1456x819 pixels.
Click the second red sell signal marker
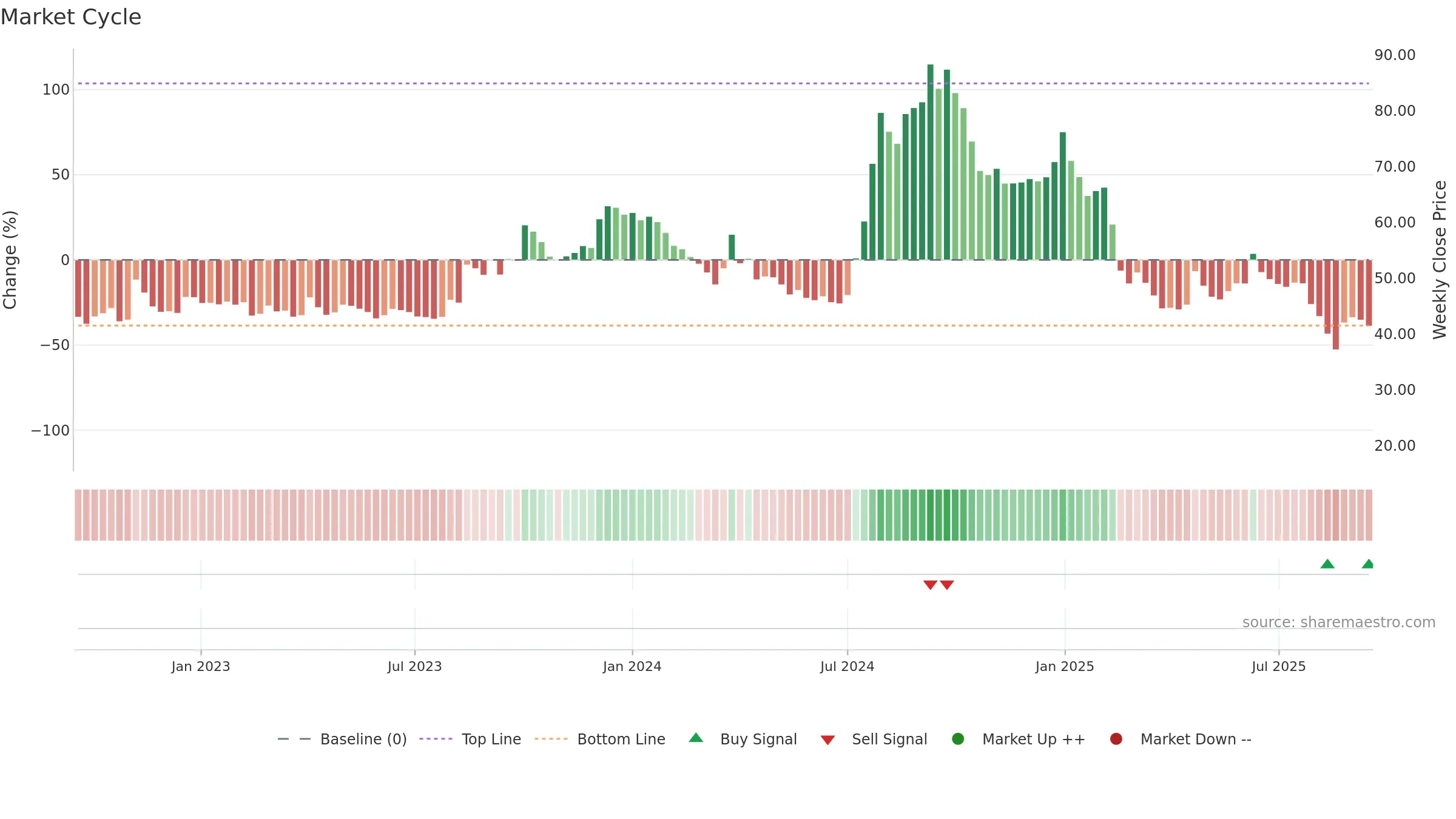click(947, 585)
